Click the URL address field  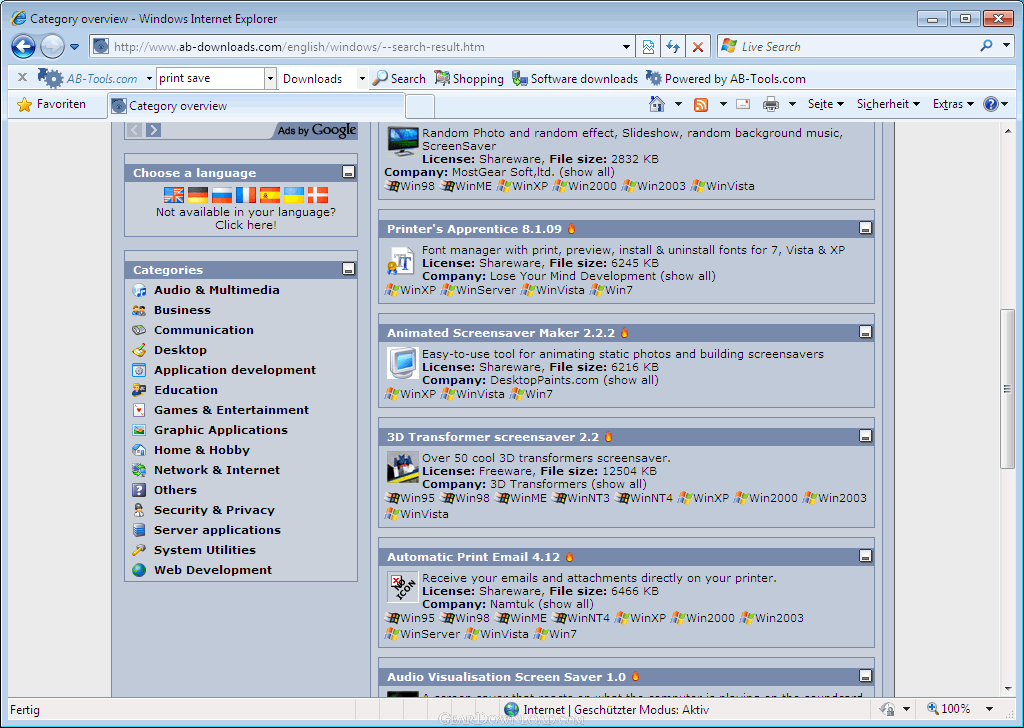click(x=364, y=46)
